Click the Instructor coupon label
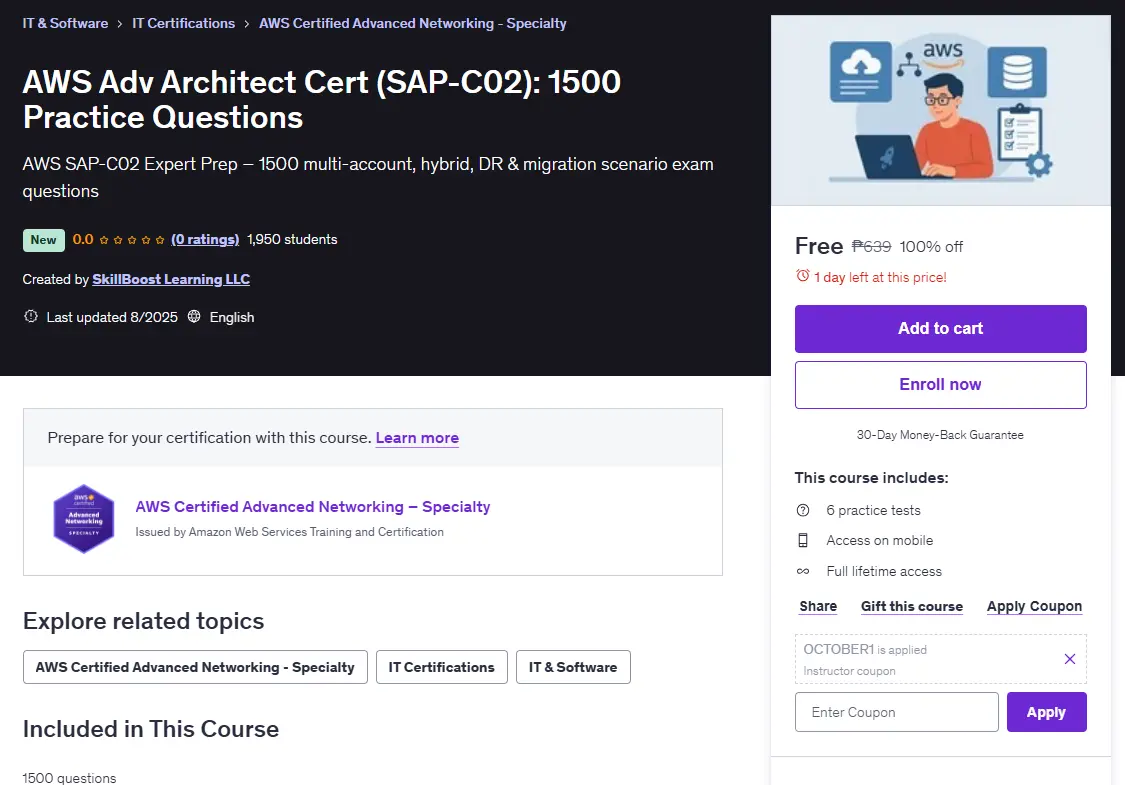The image size is (1125, 785). (849, 671)
